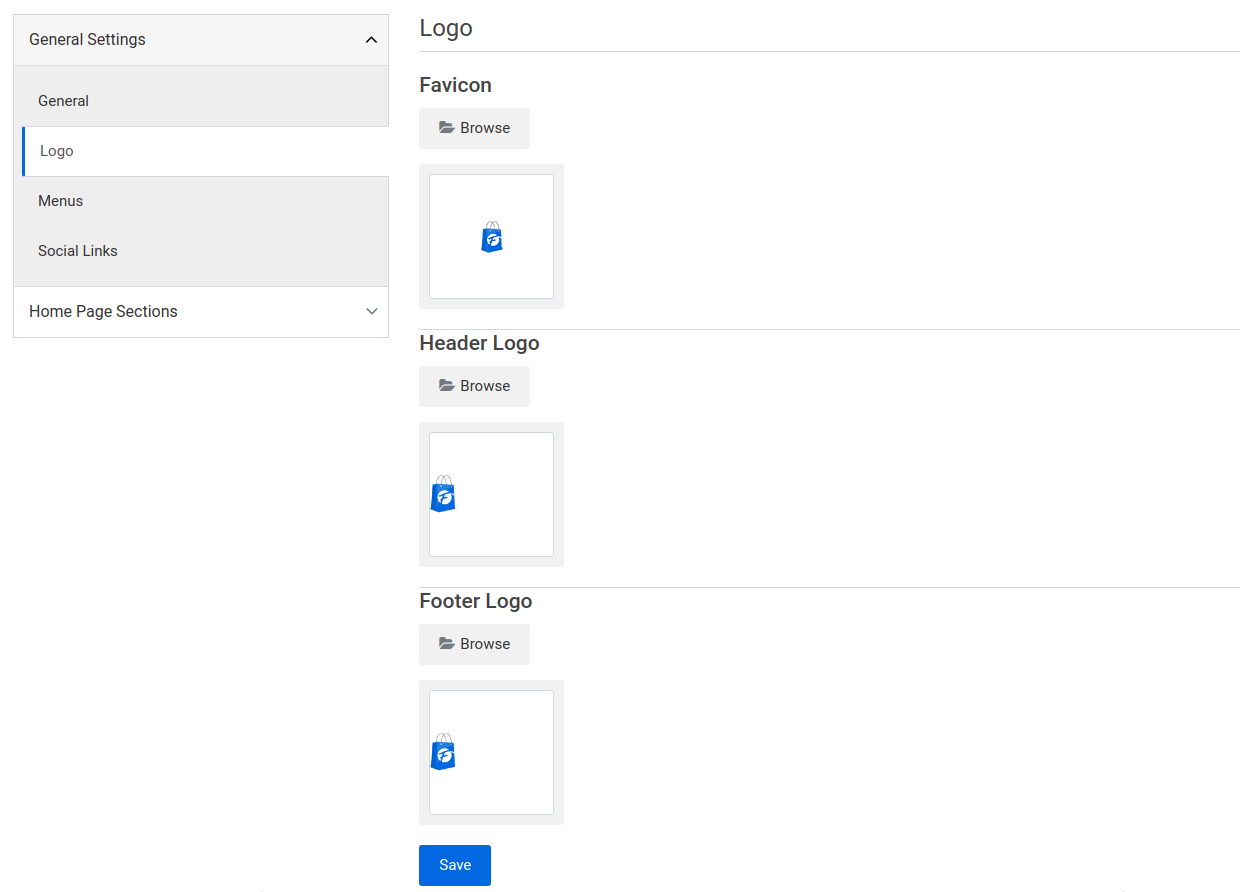
Task: Click the folder icon in the Favicon Browse button
Action: point(449,128)
